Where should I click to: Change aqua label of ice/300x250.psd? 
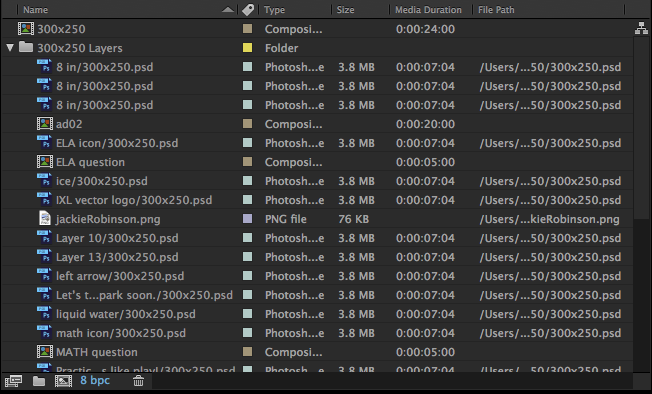(x=247, y=180)
